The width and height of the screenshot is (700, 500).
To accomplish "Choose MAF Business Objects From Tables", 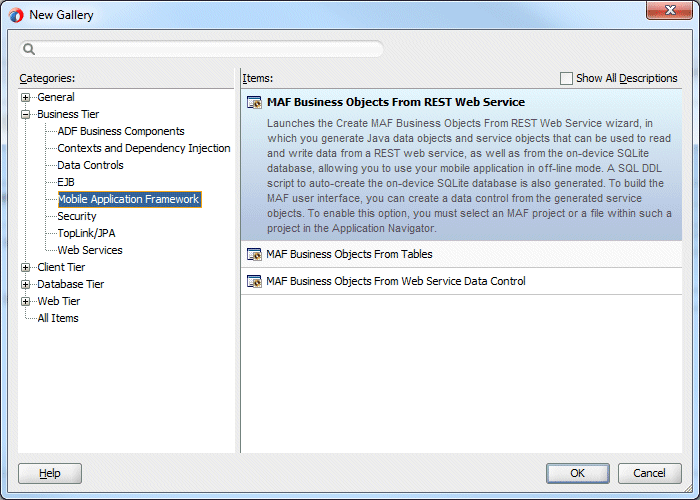I will tap(461, 254).
